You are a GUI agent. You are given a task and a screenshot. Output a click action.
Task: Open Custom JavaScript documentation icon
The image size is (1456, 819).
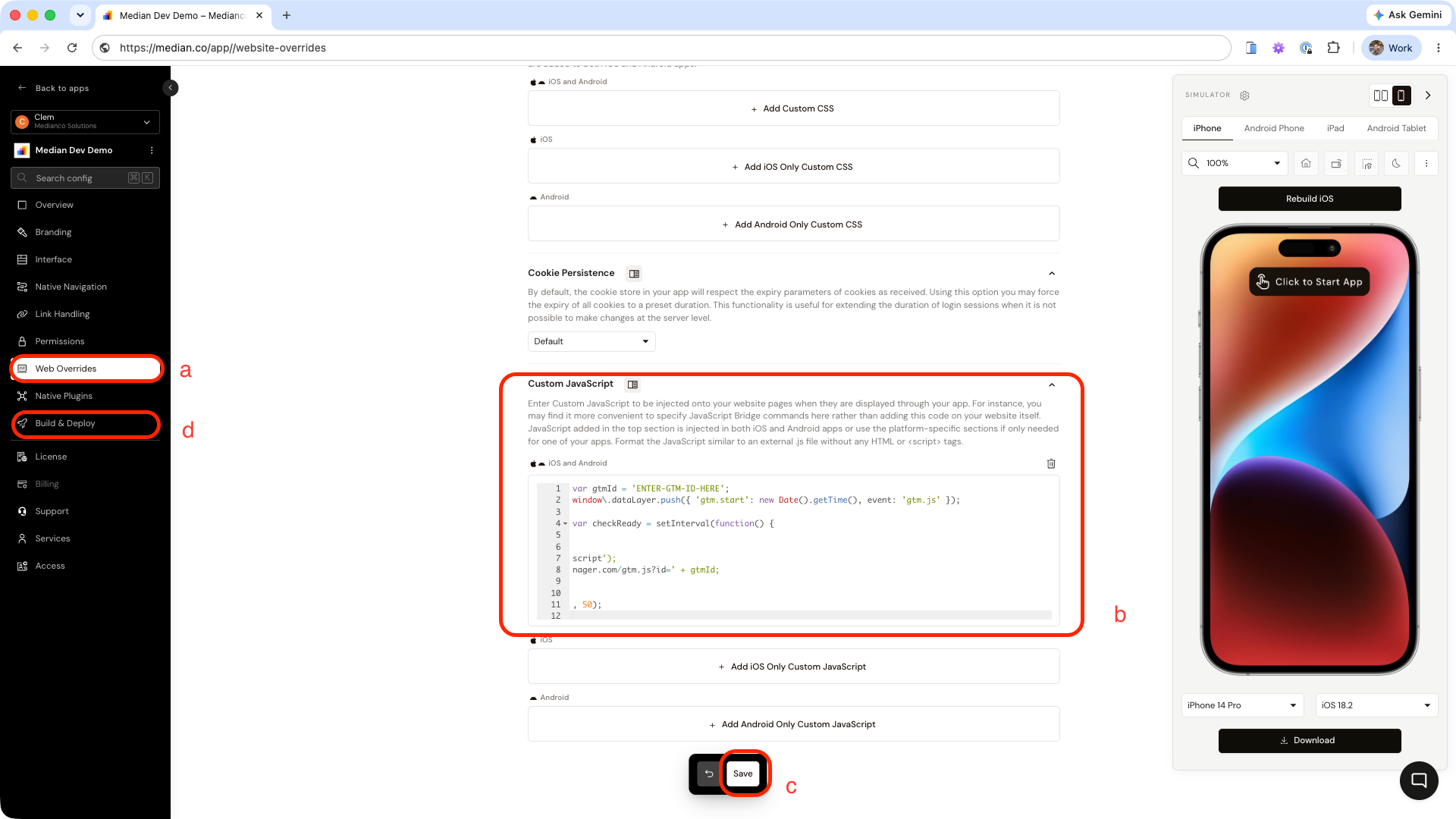[632, 384]
